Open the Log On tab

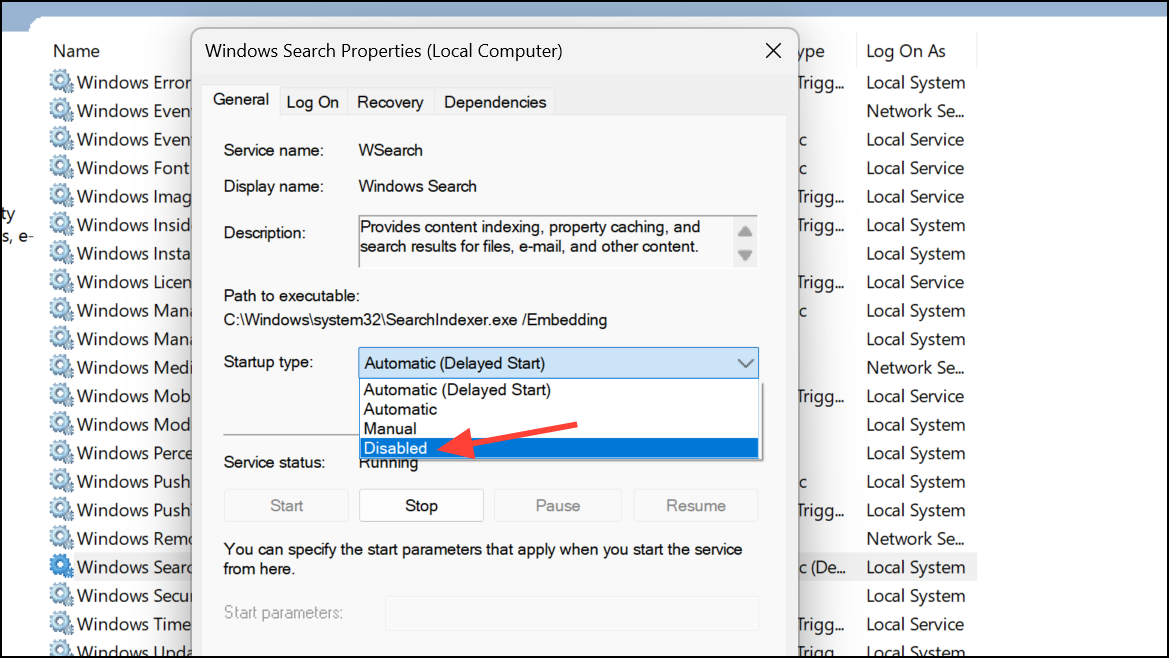pos(312,102)
